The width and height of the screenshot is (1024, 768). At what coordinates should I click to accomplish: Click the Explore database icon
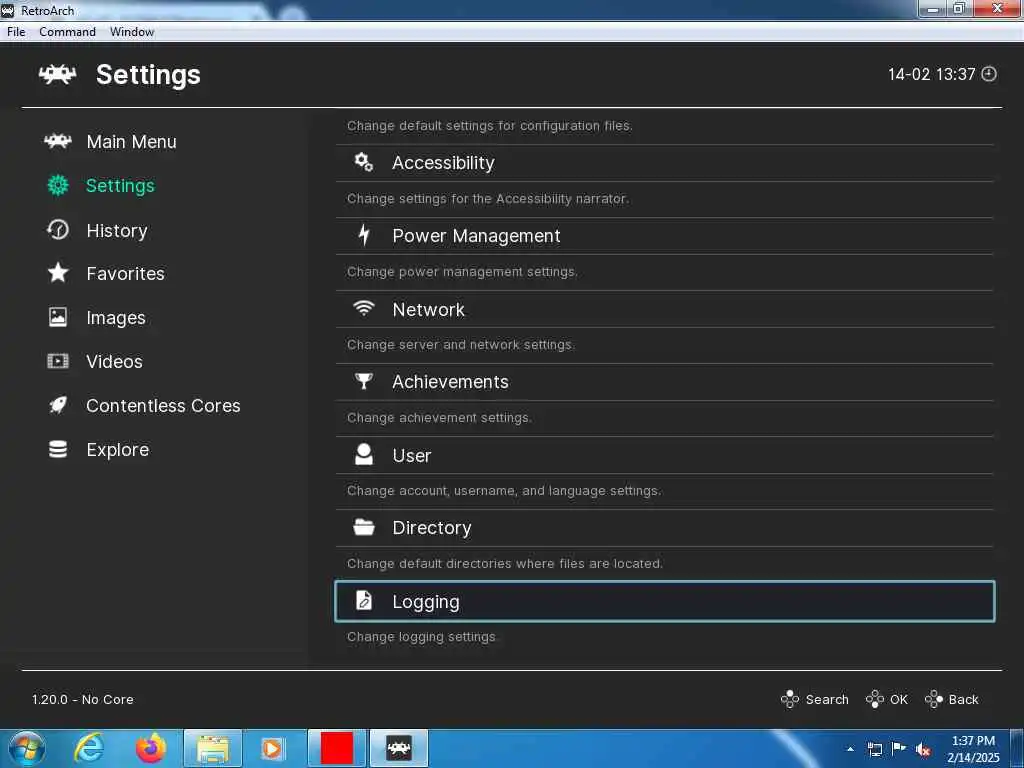point(57,449)
